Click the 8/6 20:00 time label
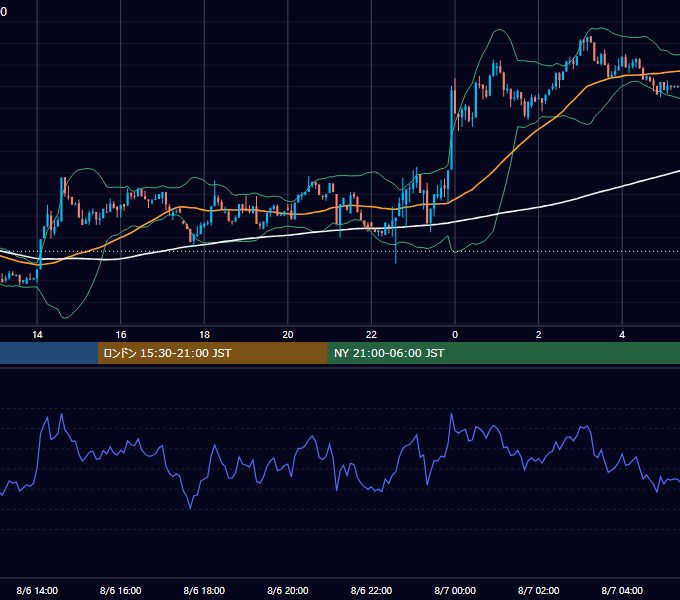Viewport: 680px width, 600px height. [288, 590]
